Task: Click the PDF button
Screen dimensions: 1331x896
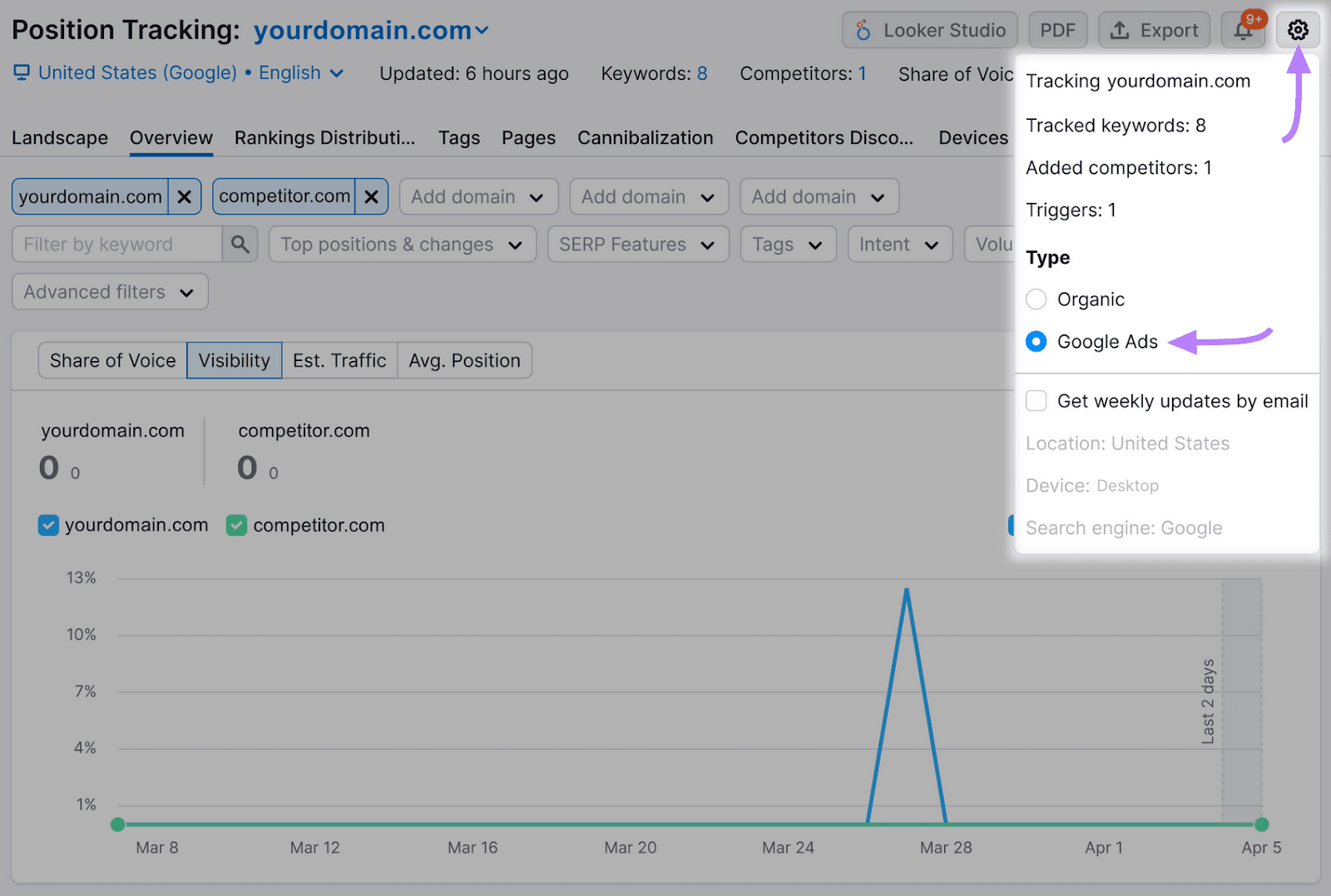Action: tap(1057, 30)
